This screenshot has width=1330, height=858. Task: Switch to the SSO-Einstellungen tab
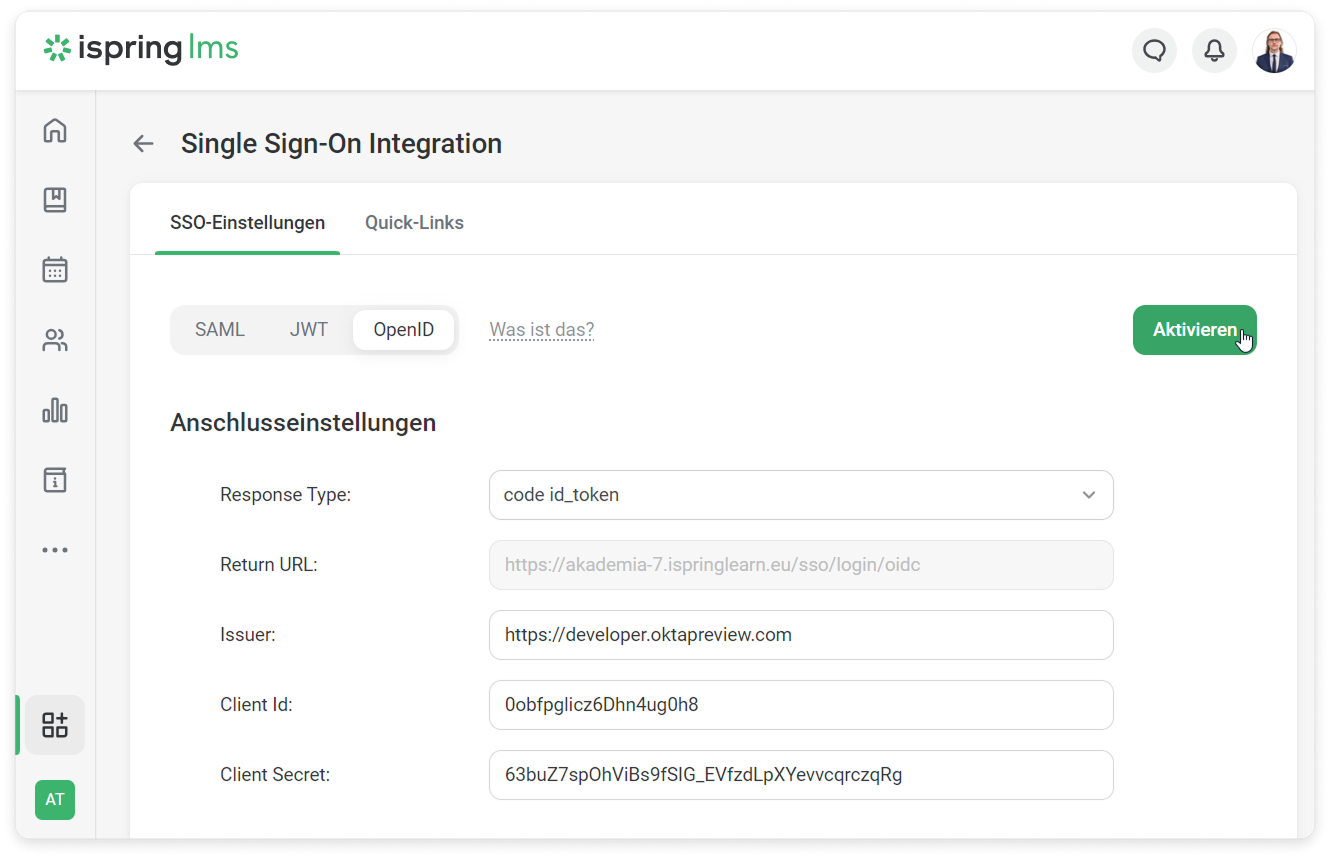[x=247, y=223]
